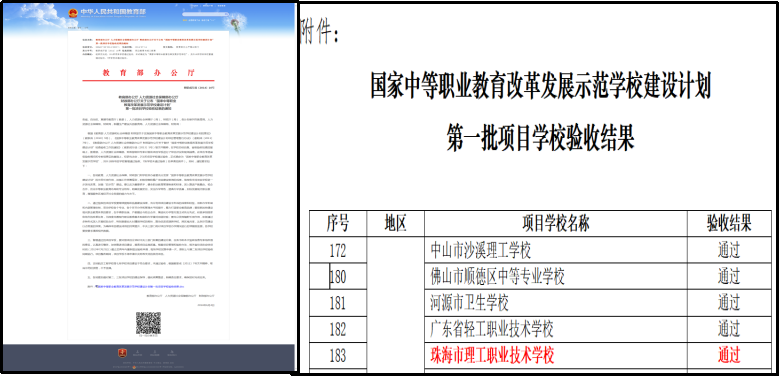Click the rightmost link above the search box
Image resolution: width=779 pixels, height=376 pixels.
(222, 5)
